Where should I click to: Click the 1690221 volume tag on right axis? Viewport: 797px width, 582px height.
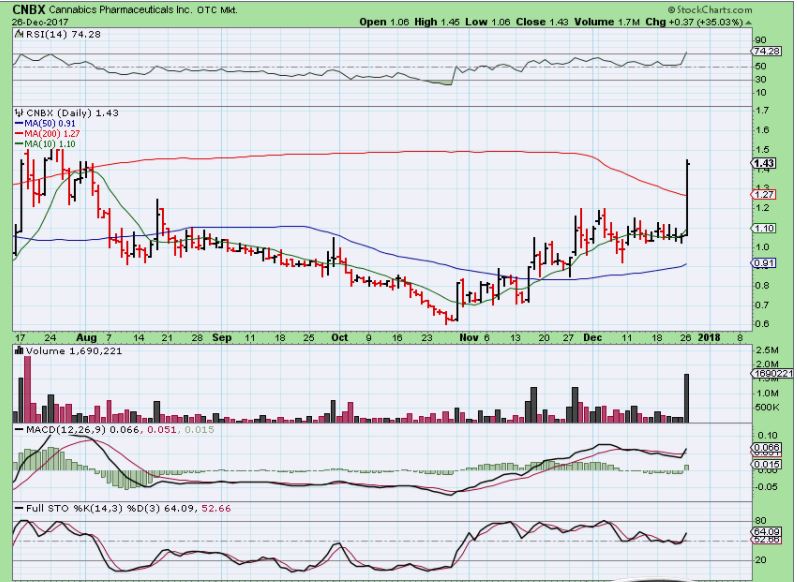click(772, 374)
